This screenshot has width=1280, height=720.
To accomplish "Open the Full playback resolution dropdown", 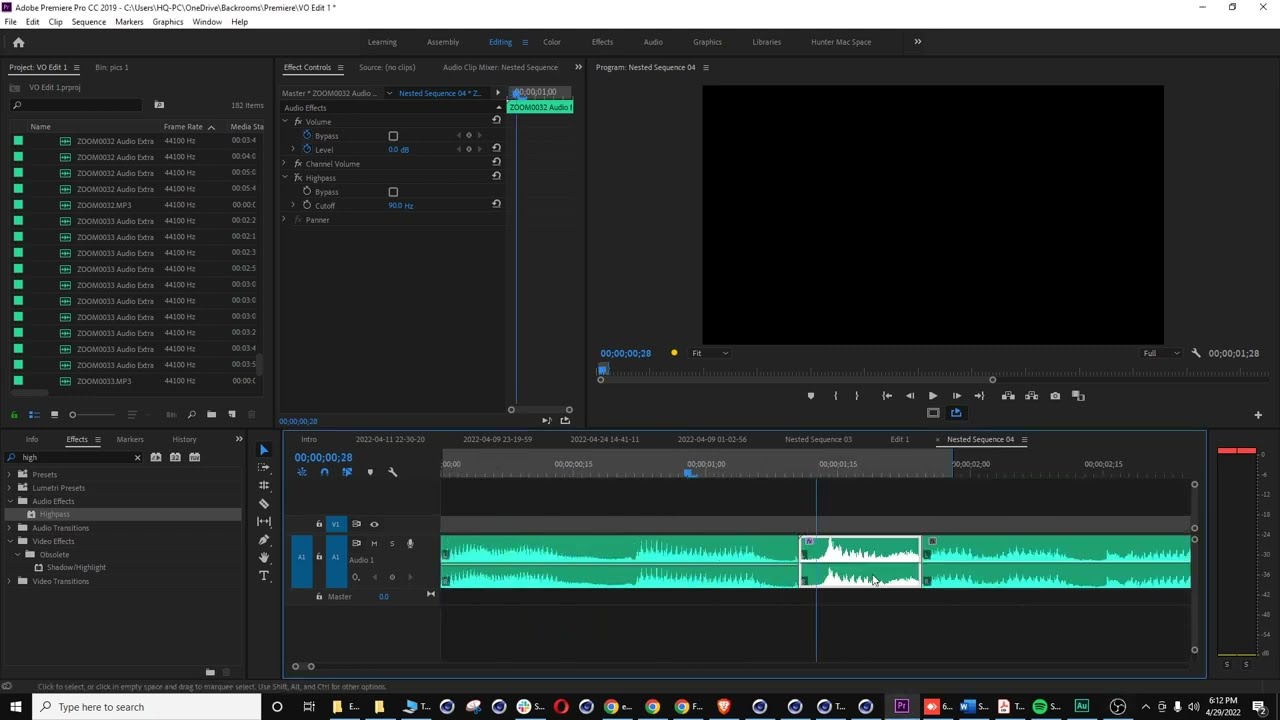I will (x=1161, y=353).
